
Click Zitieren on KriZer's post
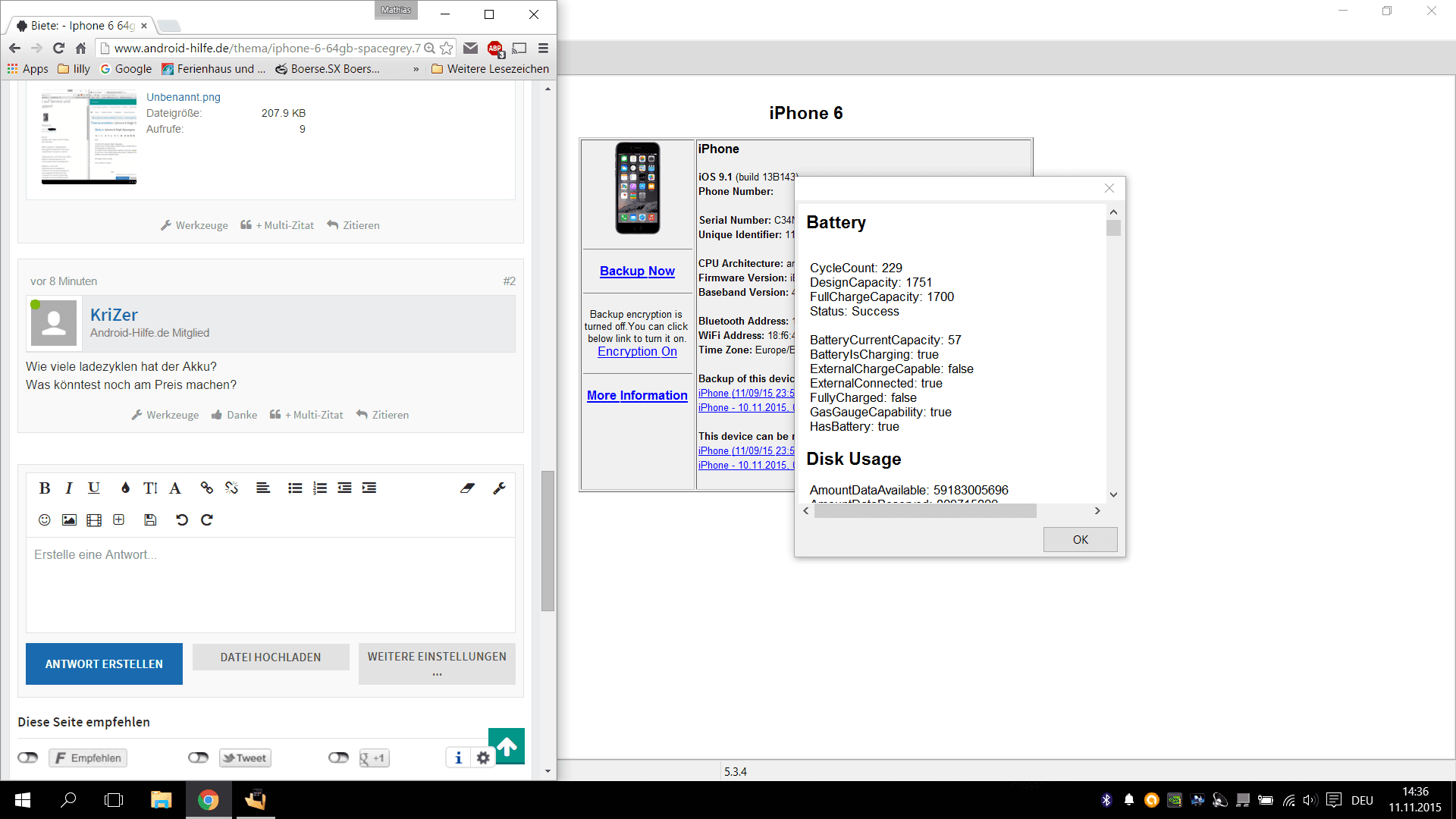[382, 415]
